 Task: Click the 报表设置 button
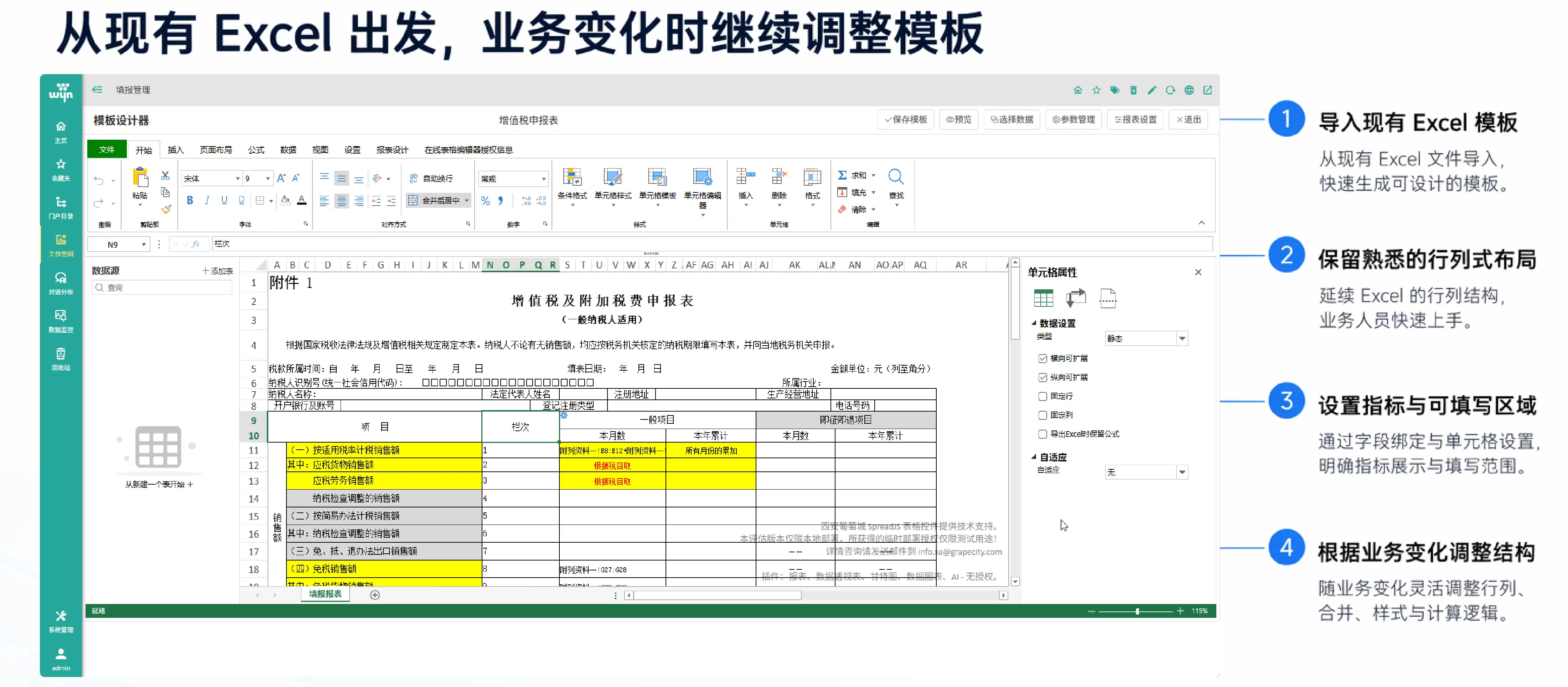click(x=1135, y=120)
